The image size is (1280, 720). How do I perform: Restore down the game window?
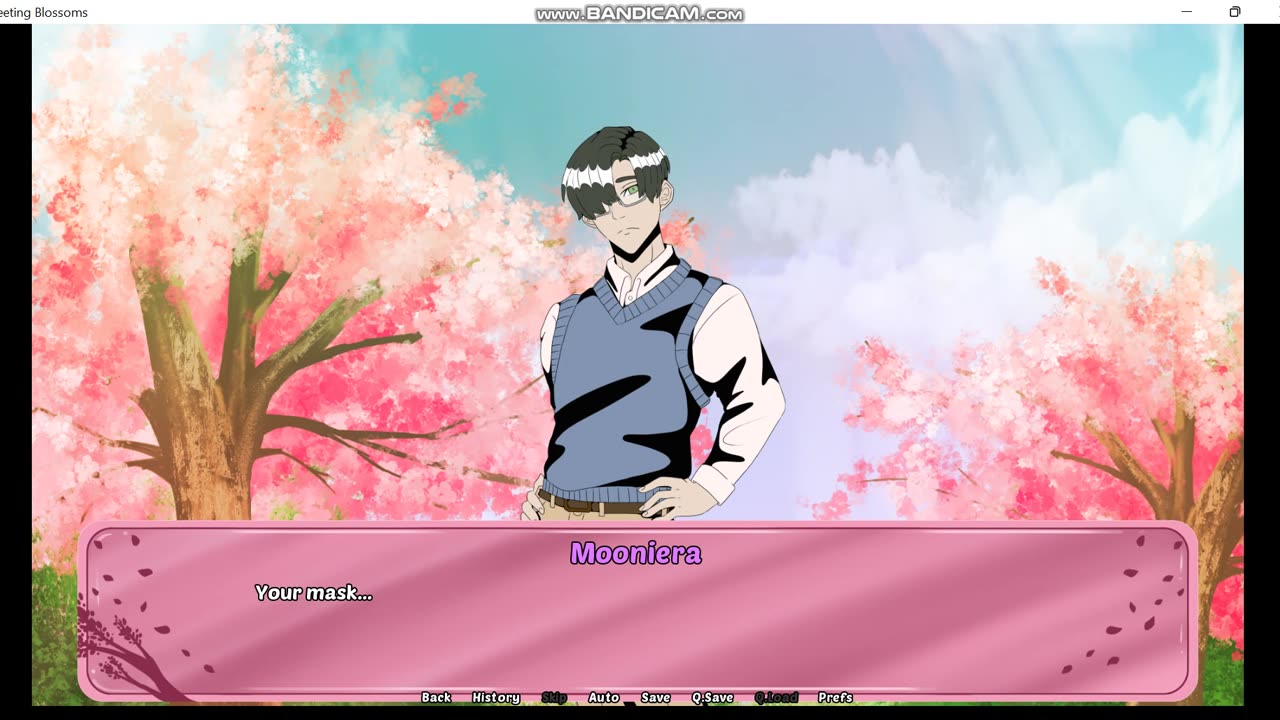1235,12
